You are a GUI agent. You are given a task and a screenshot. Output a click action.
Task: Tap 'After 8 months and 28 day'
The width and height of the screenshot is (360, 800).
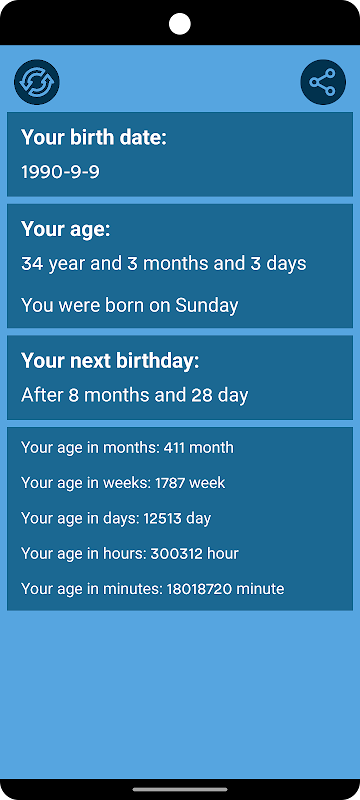[x=135, y=395]
